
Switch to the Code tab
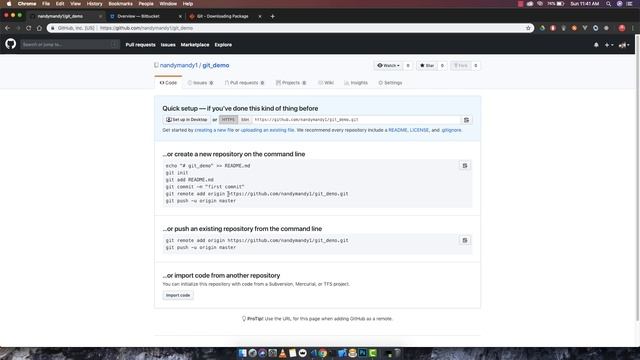point(168,83)
